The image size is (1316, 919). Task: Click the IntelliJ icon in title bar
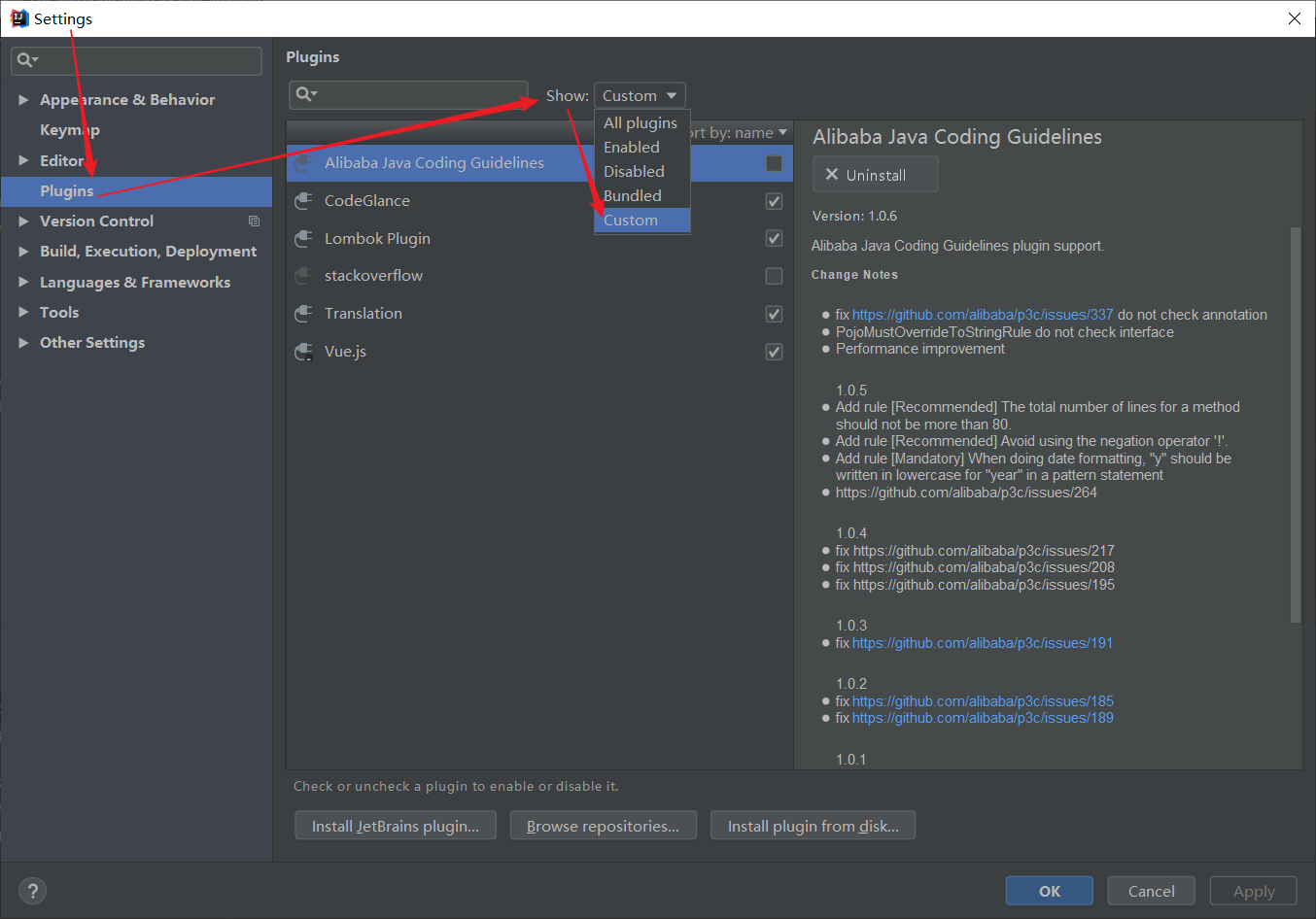18,18
